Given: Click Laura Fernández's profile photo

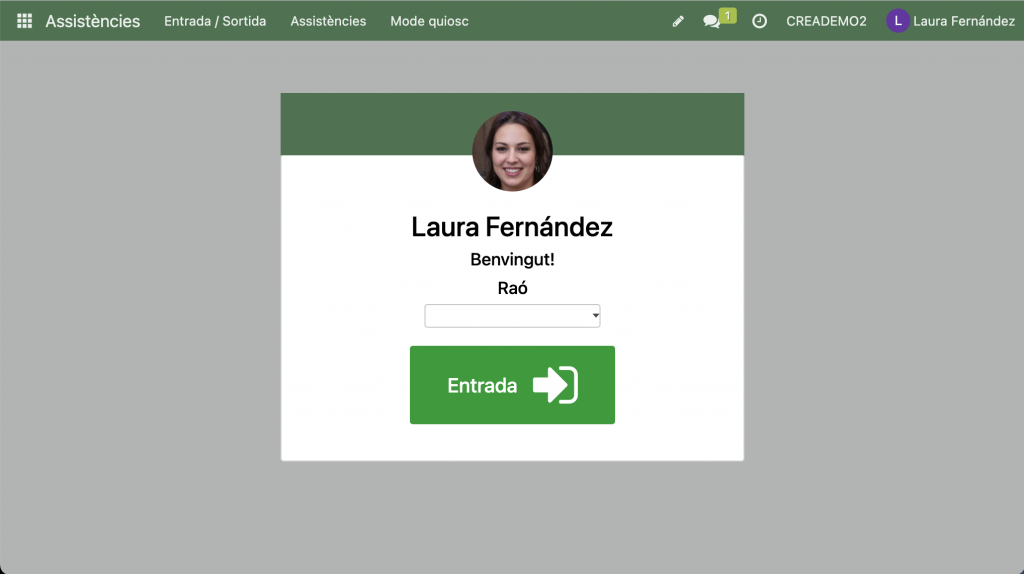Looking at the screenshot, I should pos(512,151).
